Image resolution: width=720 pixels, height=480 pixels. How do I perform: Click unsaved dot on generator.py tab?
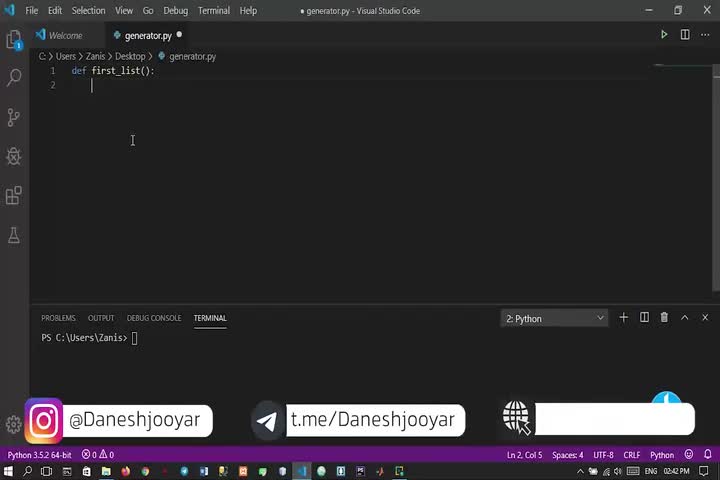click(x=179, y=34)
